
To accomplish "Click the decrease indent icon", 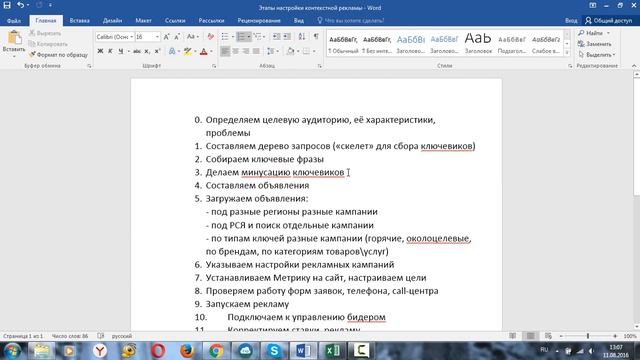I will tap(276, 37).
